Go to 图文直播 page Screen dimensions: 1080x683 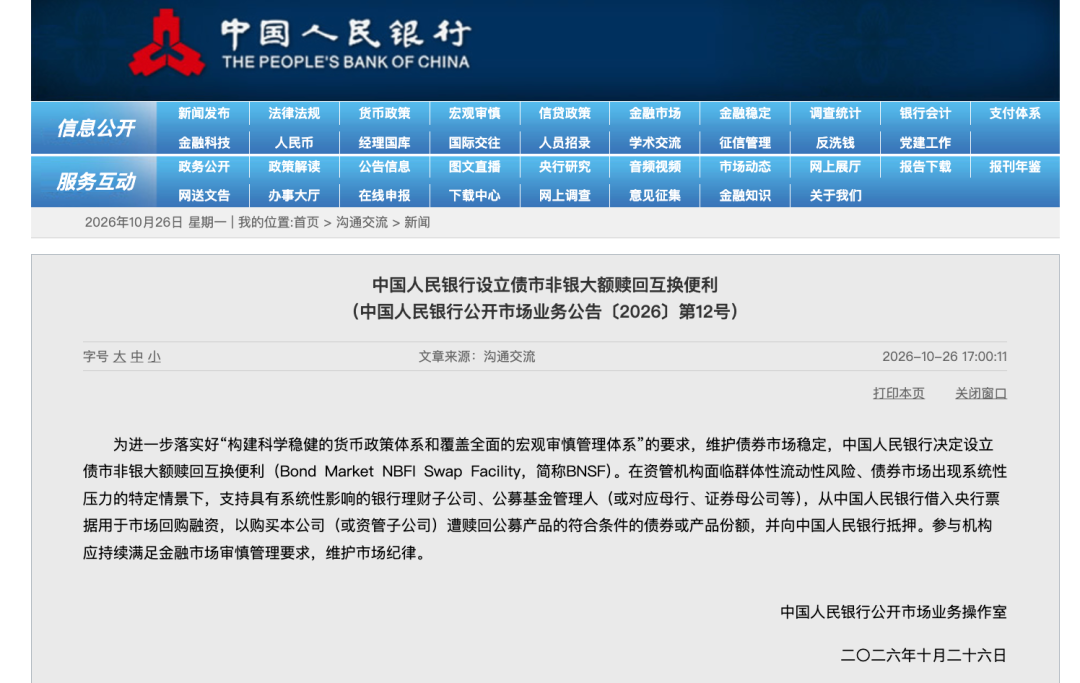pyautogui.click(x=475, y=167)
